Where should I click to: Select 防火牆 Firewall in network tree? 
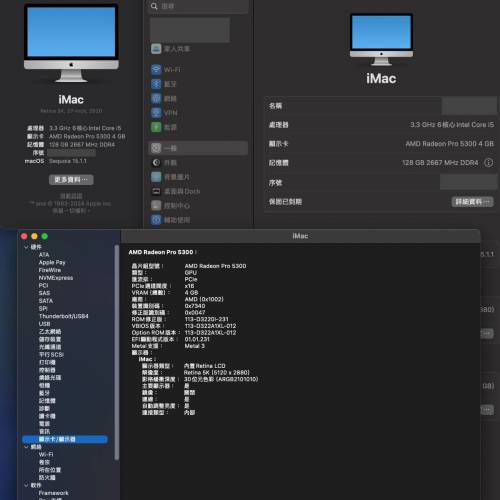[x=47, y=478]
